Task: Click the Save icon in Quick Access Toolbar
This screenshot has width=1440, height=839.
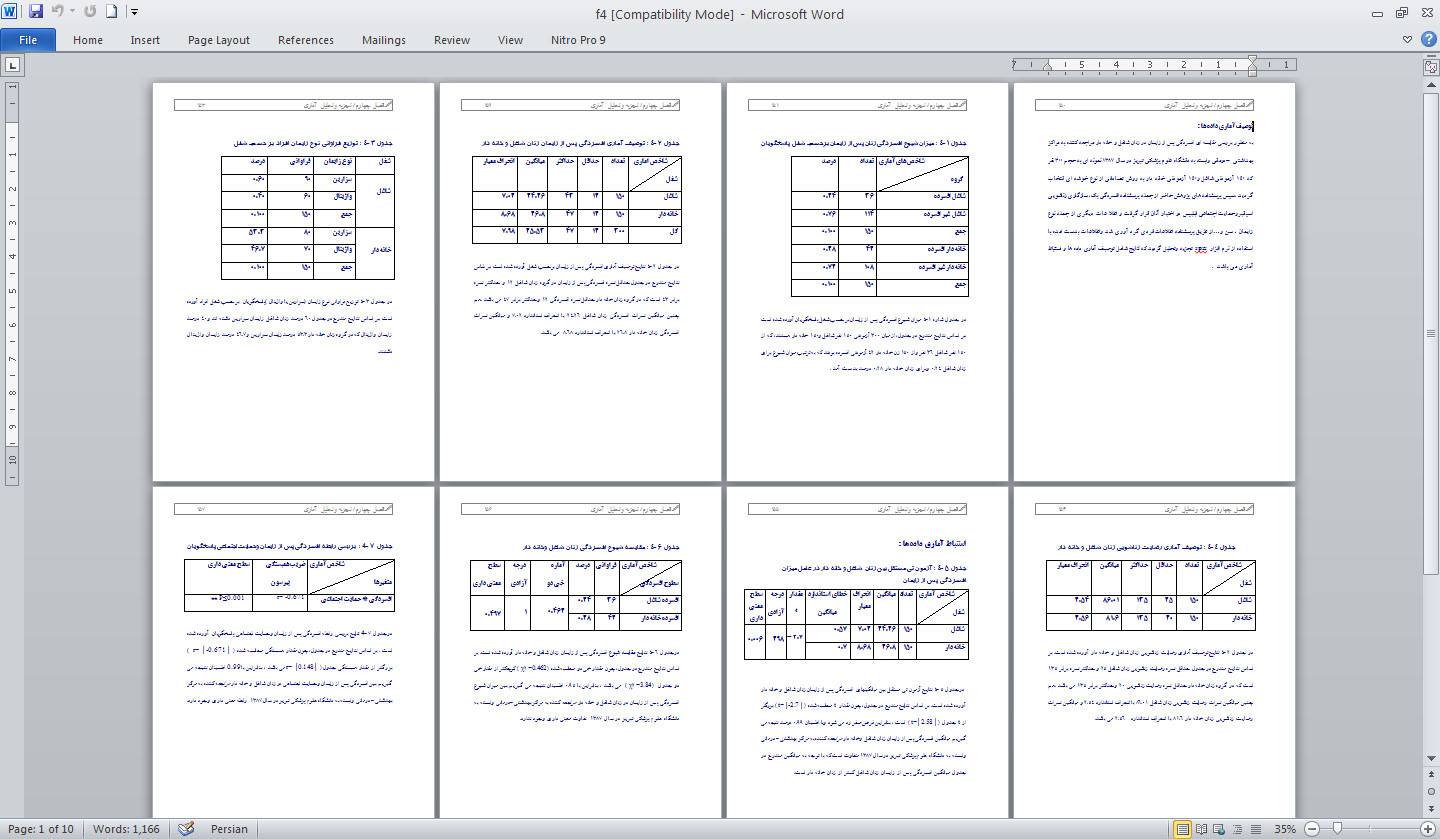Action: [36, 13]
